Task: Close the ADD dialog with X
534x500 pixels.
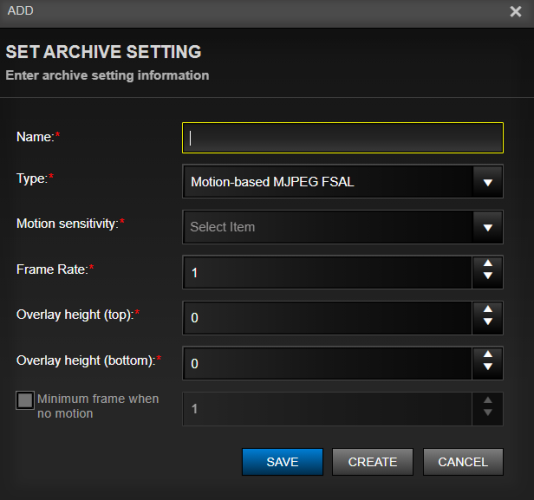Action: click(516, 12)
